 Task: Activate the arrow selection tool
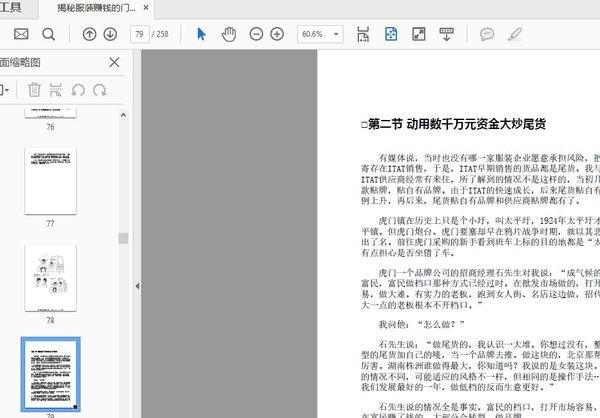coord(201,34)
